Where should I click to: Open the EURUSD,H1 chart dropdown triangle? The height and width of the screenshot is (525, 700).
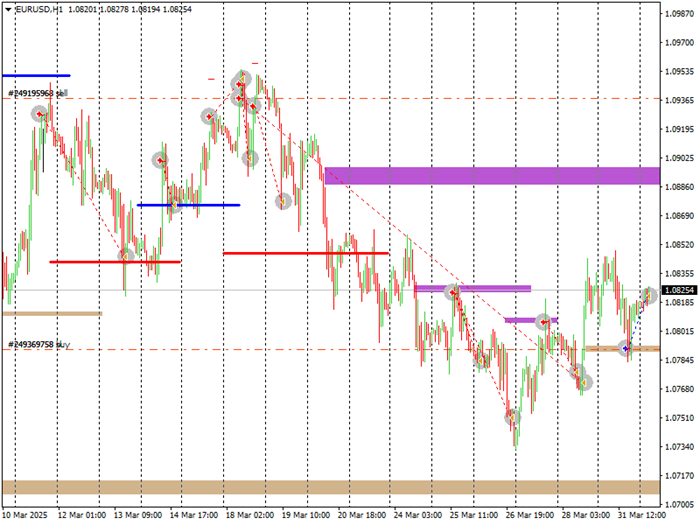8,8
